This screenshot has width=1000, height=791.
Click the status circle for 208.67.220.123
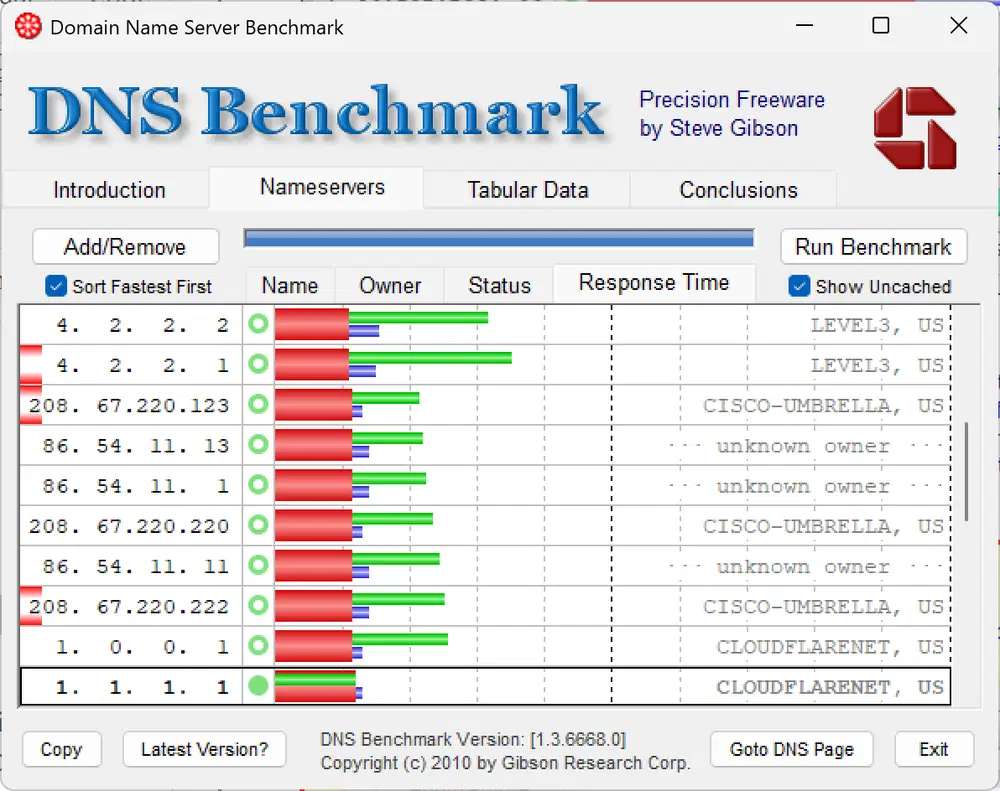pos(258,404)
